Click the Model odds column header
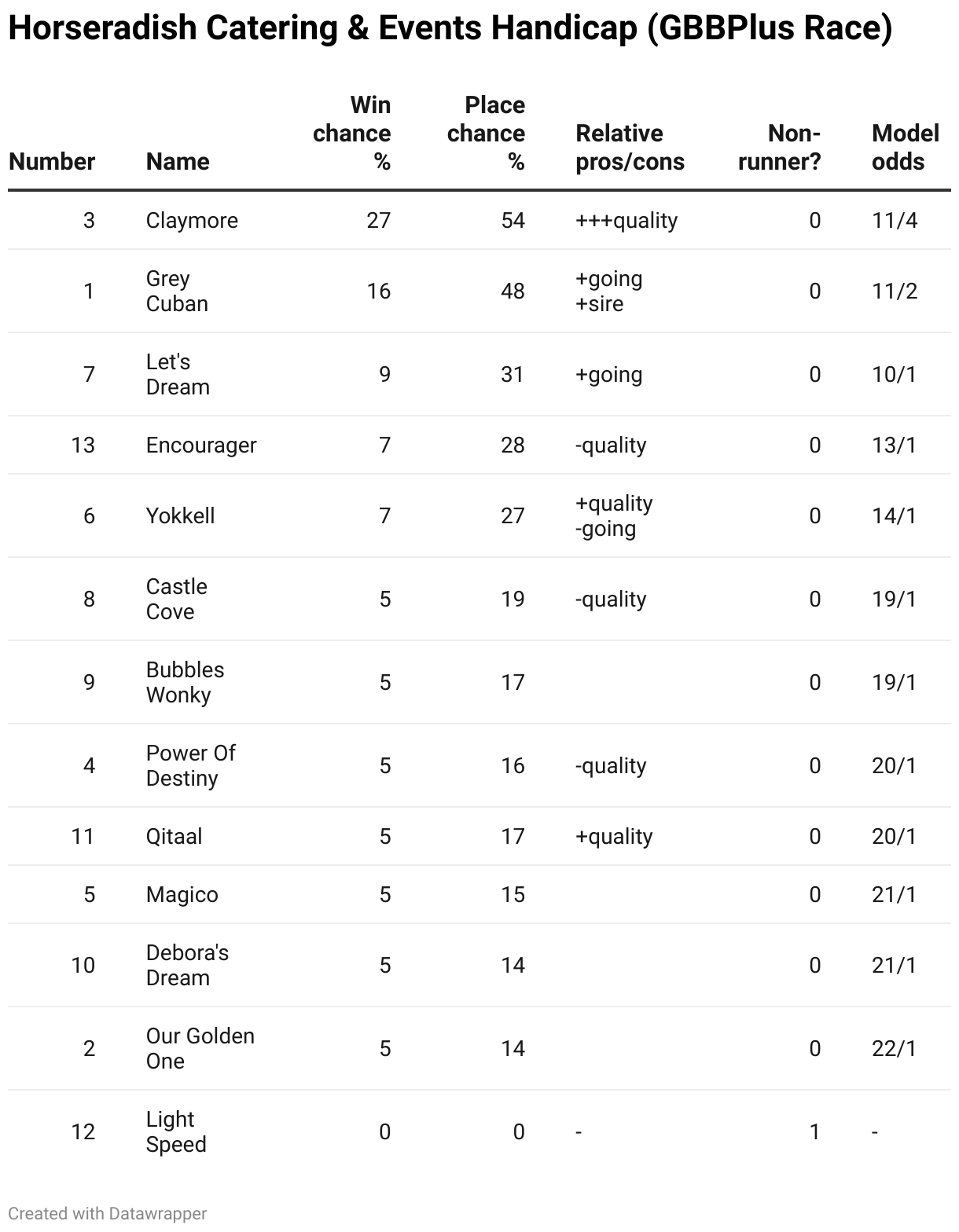The image size is (959, 1232). tap(905, 147)
